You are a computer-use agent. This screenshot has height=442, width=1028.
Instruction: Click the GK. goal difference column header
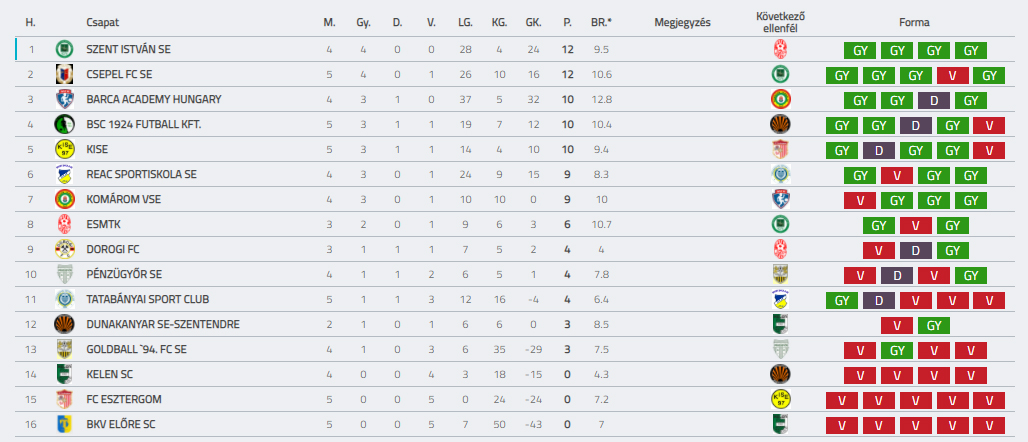(533, 22)
